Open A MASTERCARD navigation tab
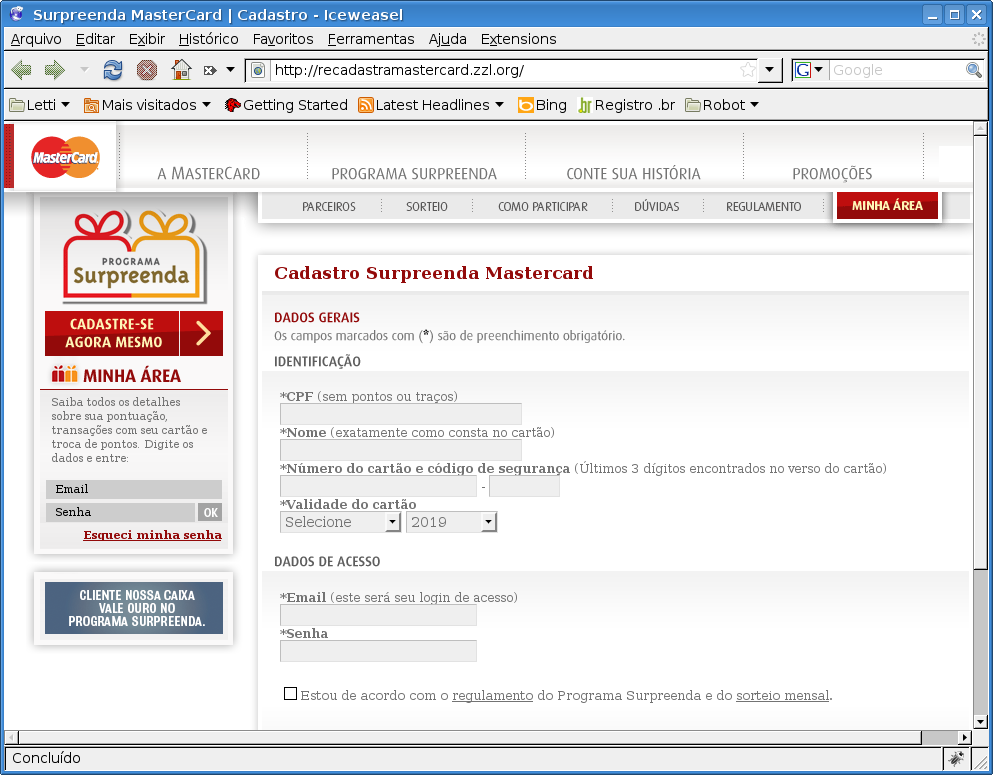The width and height of the screenshot is (993, 775). tap(208, 173)
